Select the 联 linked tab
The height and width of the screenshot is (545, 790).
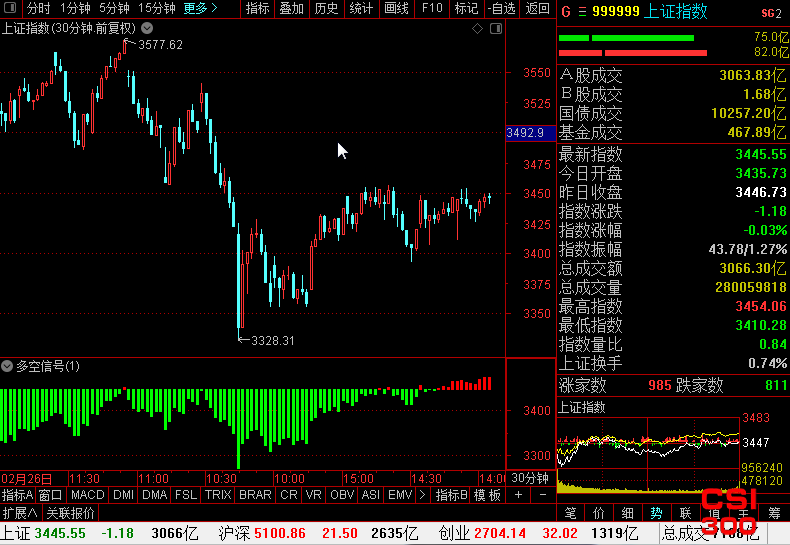[x=685, y=513]
